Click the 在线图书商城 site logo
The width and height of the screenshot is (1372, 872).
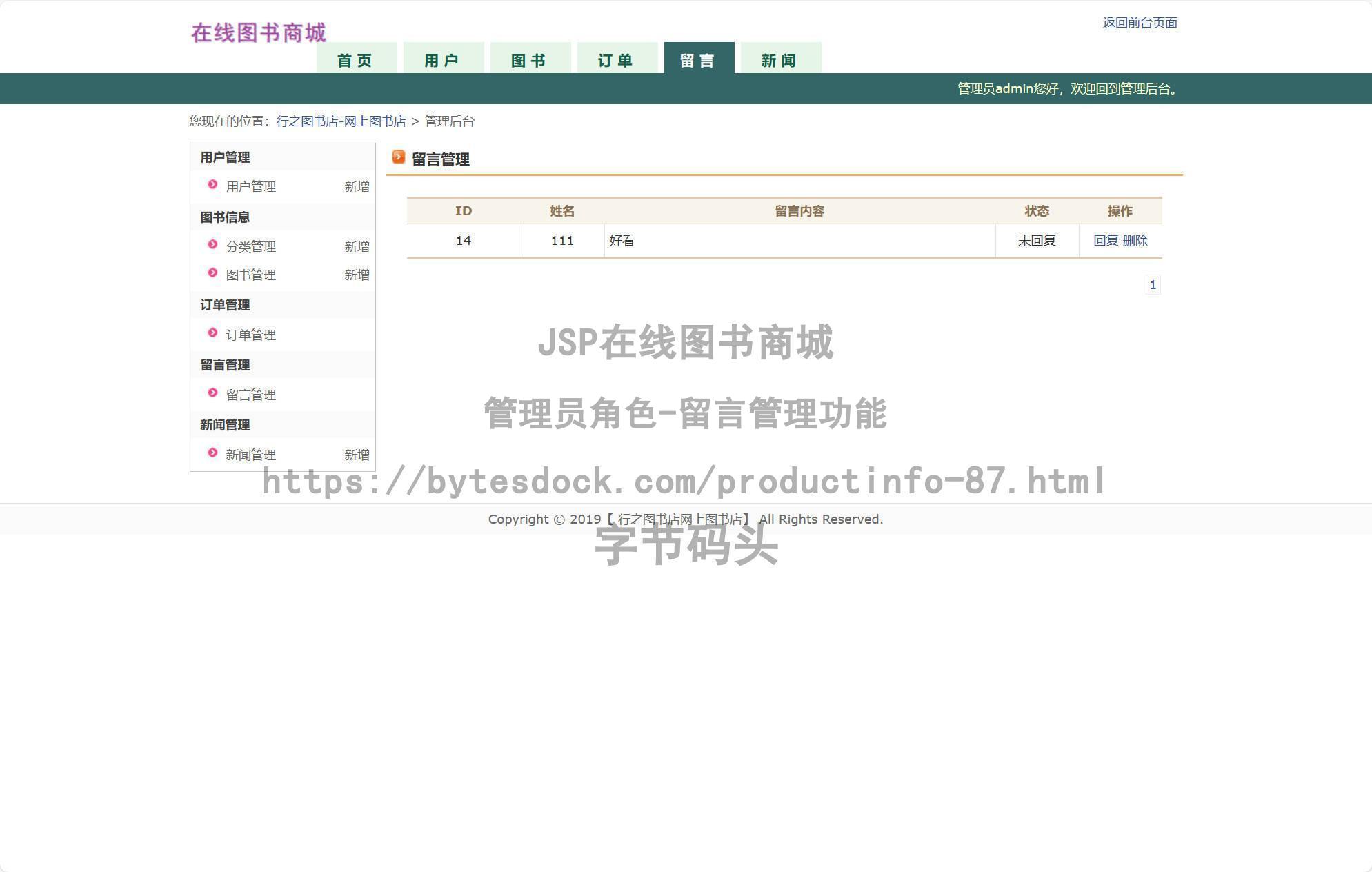259,32
